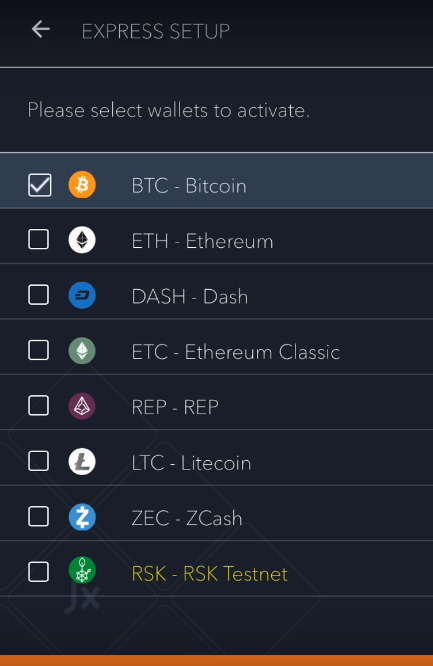Image resolution: width=433 pixels, height=666 pixels.
Task: Click the orange bar at the bottom
Action: (216, 660)
